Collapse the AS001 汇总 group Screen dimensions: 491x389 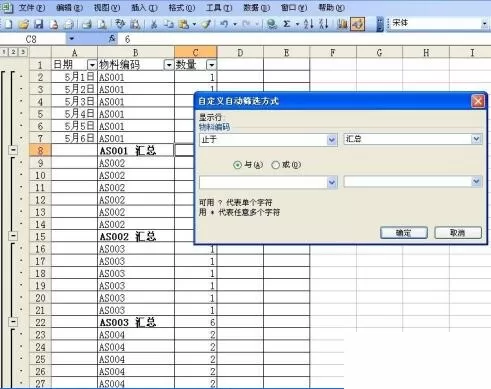(13, 150)
